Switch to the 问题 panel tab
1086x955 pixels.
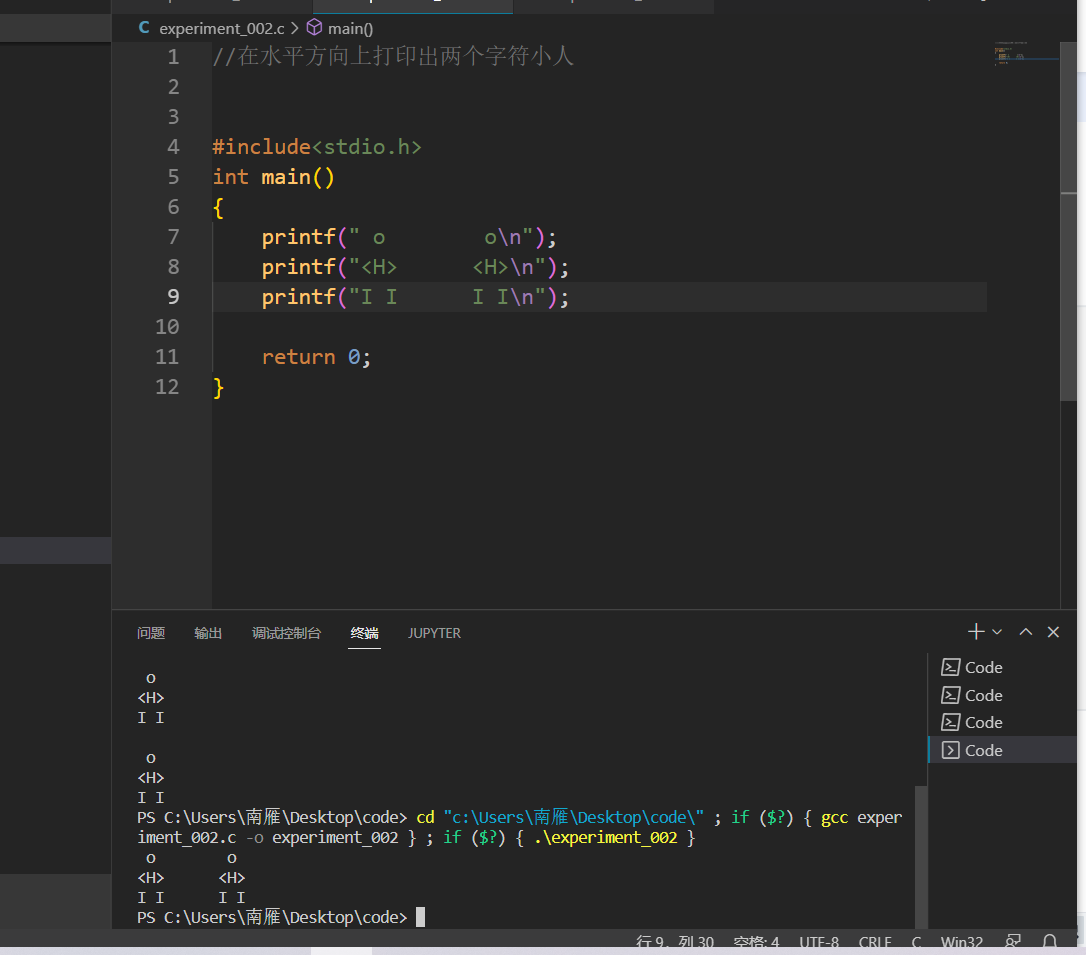(151, 633)
